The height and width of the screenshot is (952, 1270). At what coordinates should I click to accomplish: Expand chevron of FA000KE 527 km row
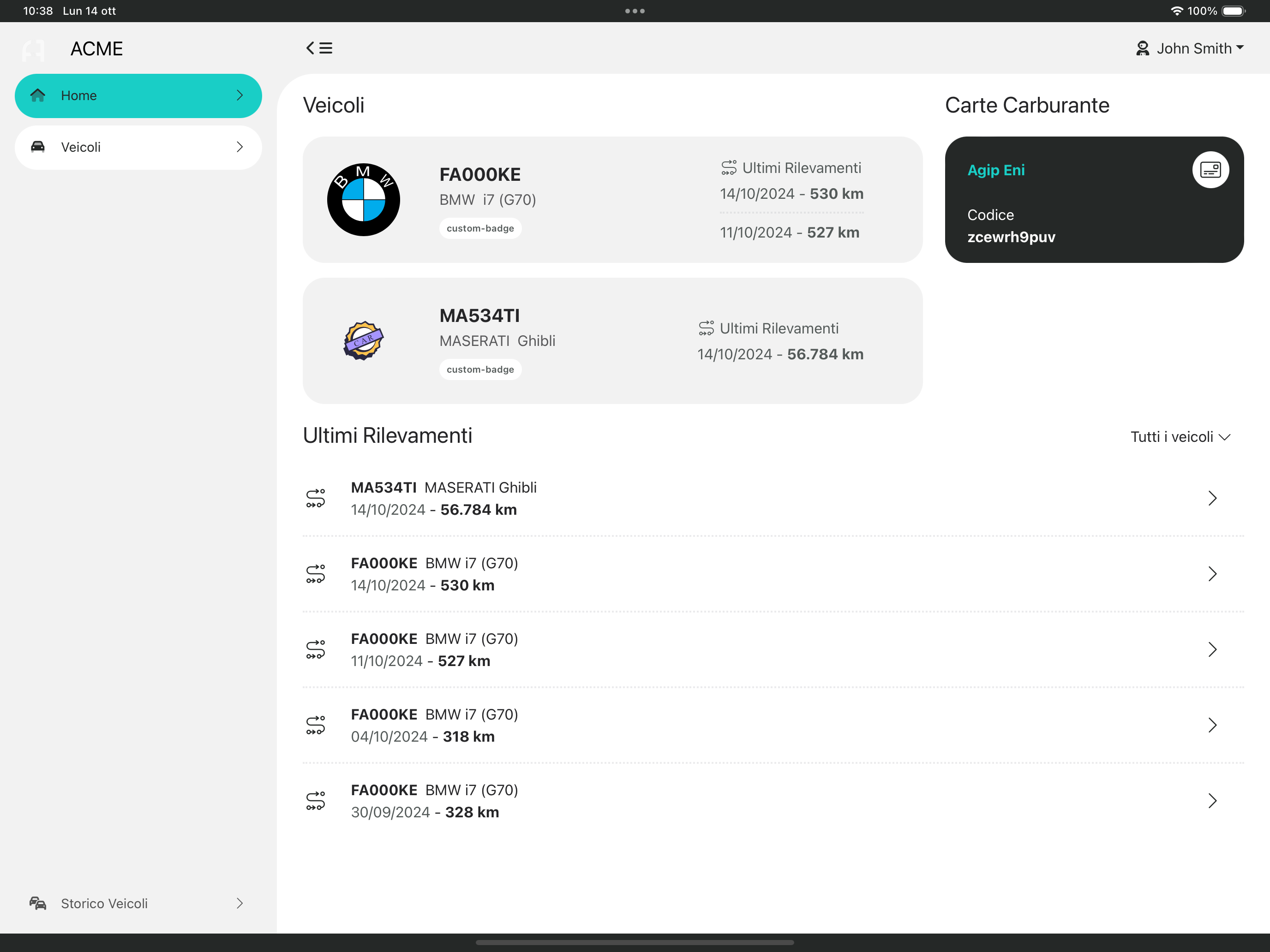point(1212,649)
